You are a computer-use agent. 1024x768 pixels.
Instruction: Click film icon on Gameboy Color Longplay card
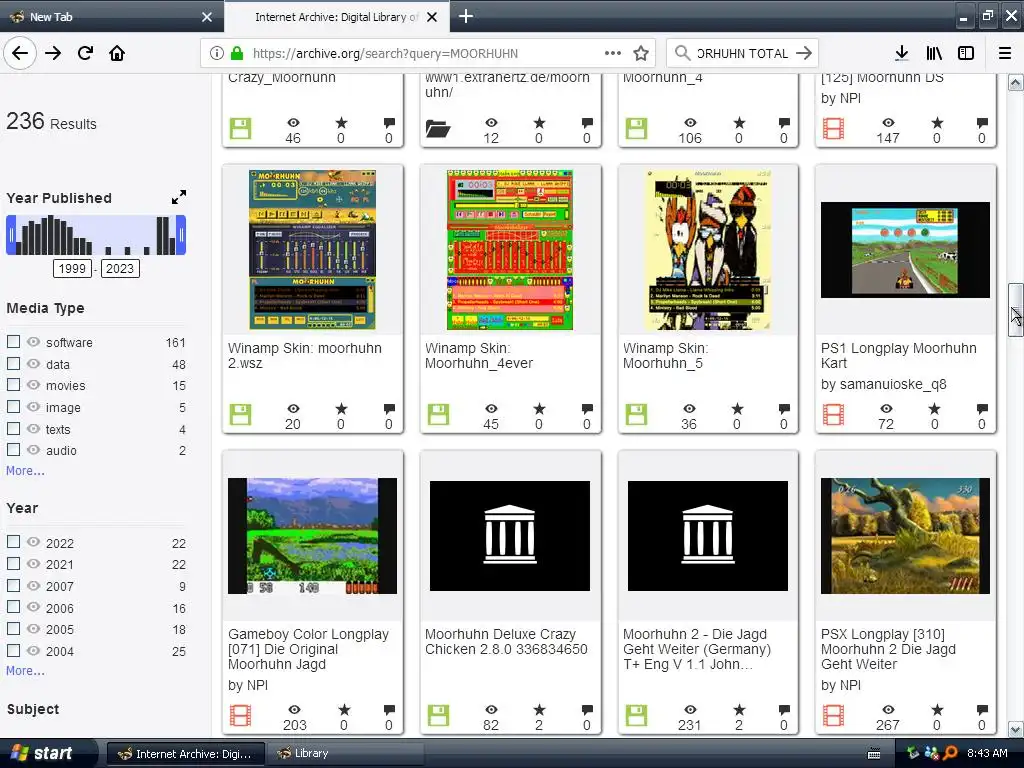[x=240, y=715]
